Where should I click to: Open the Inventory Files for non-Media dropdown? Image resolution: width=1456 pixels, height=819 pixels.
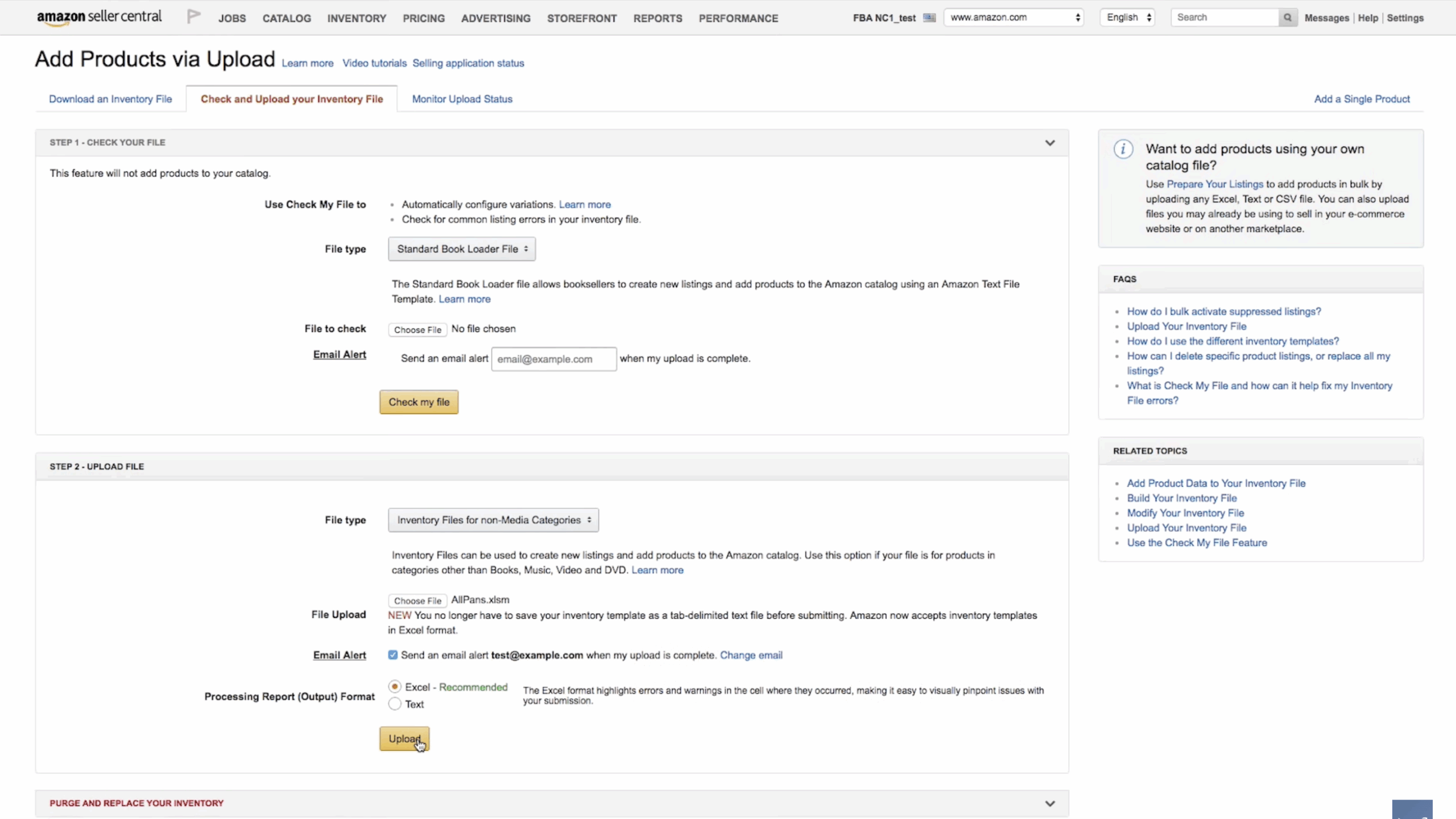point(493,520)
